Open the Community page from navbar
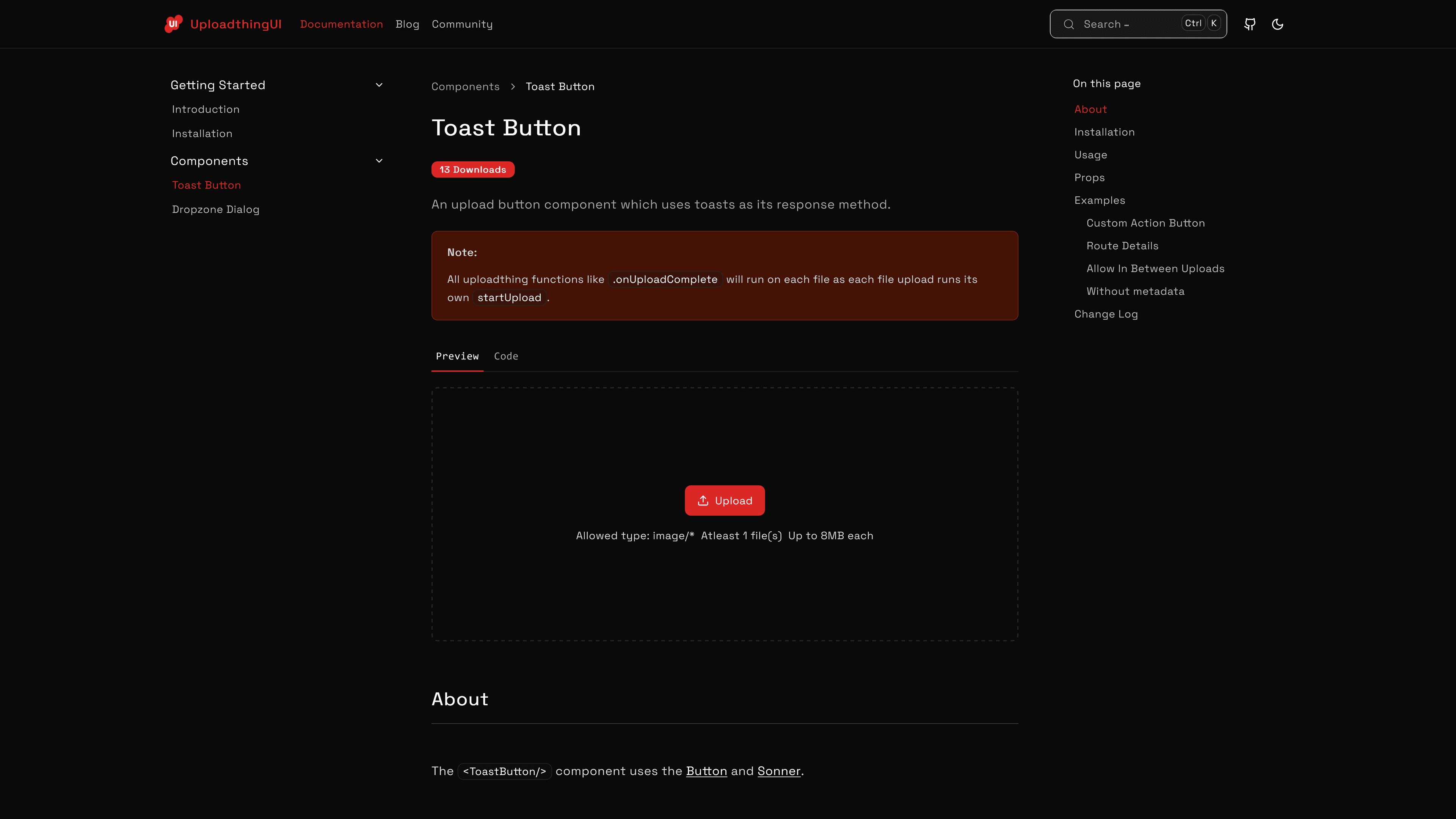The image size is (1456, 819). point(462,24)
